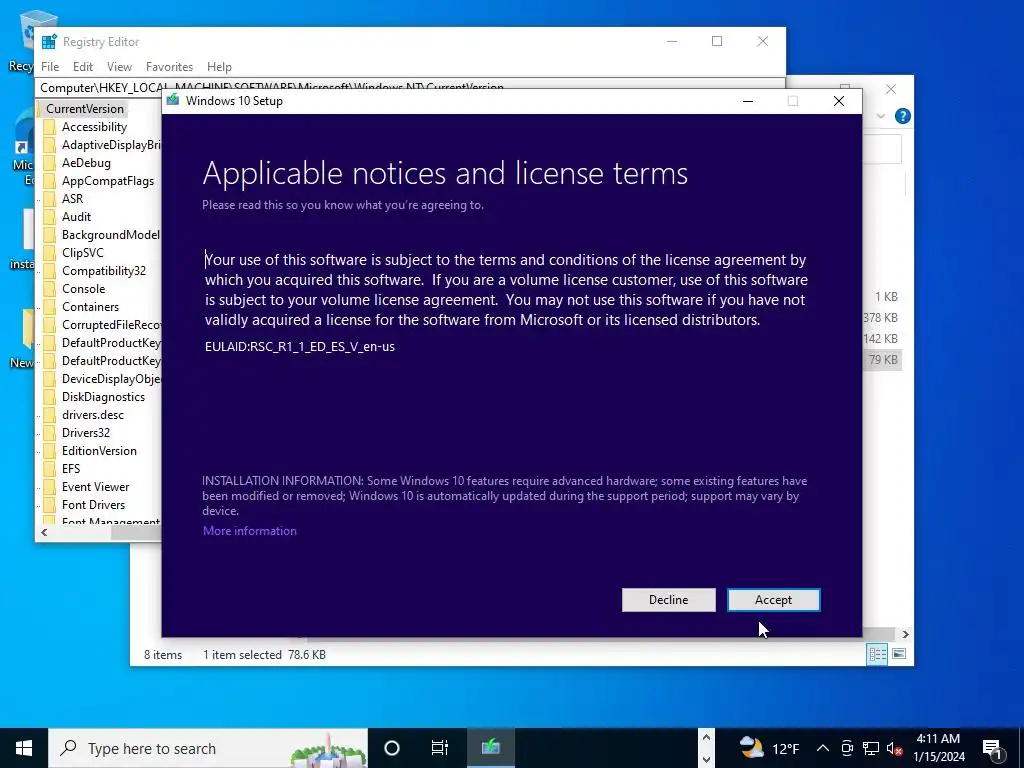Viewport: 1024px width, 768px height.
Task: Select the EditionVersion registry key
Action: (99, 451)
